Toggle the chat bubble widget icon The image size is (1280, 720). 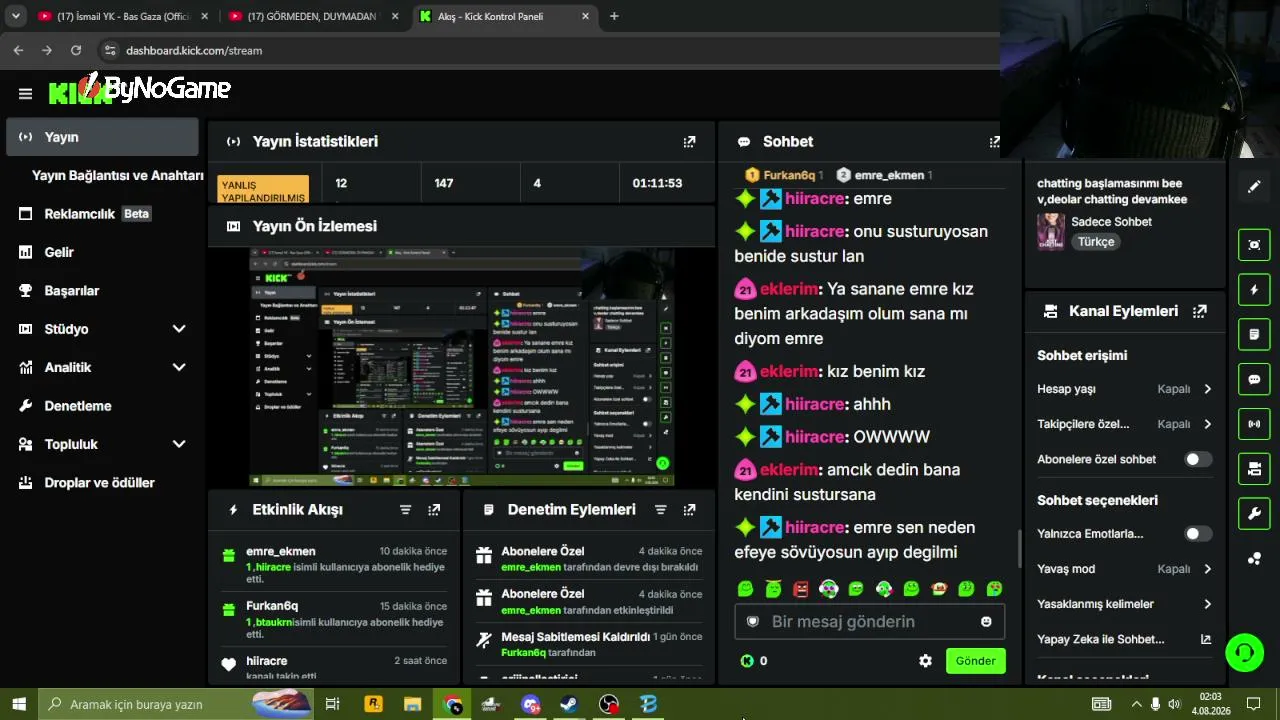click(1254, 380)
